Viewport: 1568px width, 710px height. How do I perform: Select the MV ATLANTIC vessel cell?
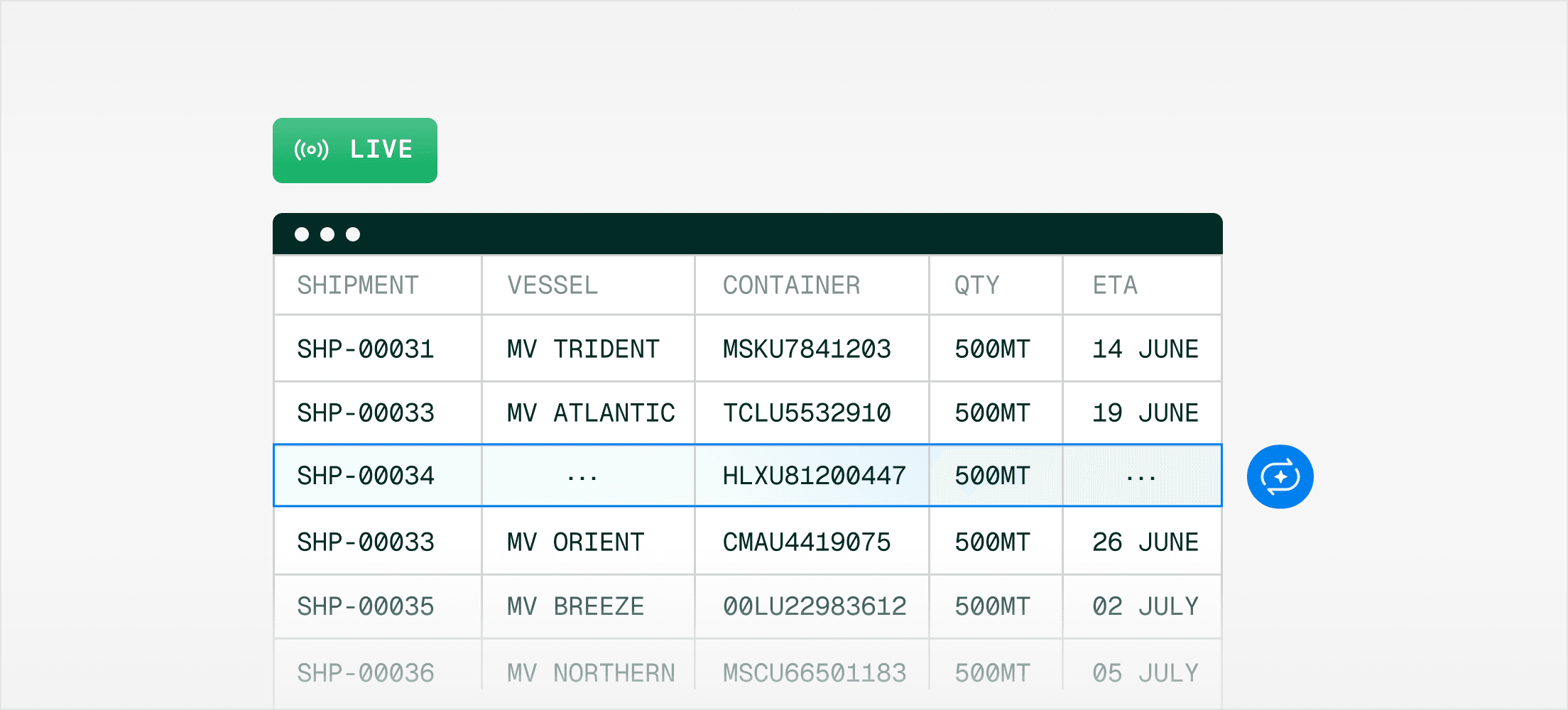[588, 413]
